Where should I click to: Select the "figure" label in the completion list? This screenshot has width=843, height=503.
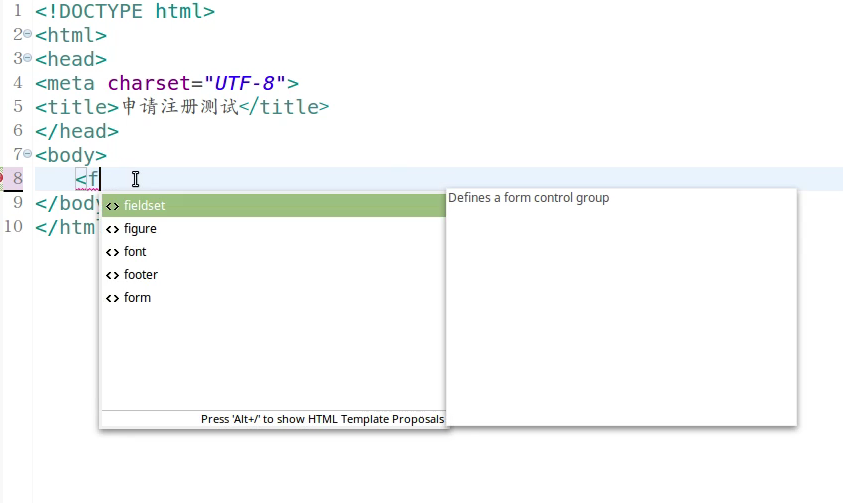tap(140, 229)
